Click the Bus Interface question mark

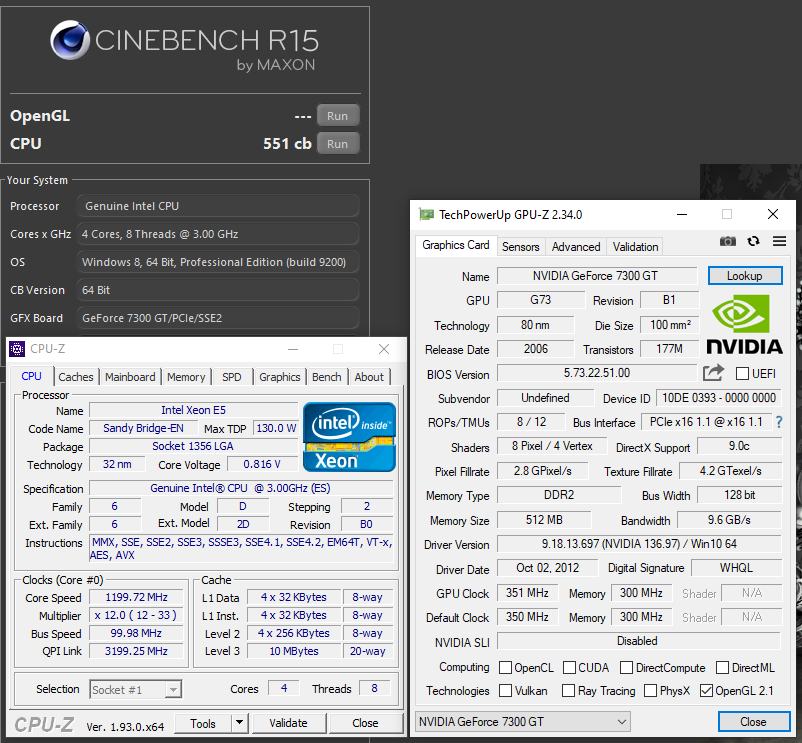click(778, 422)
